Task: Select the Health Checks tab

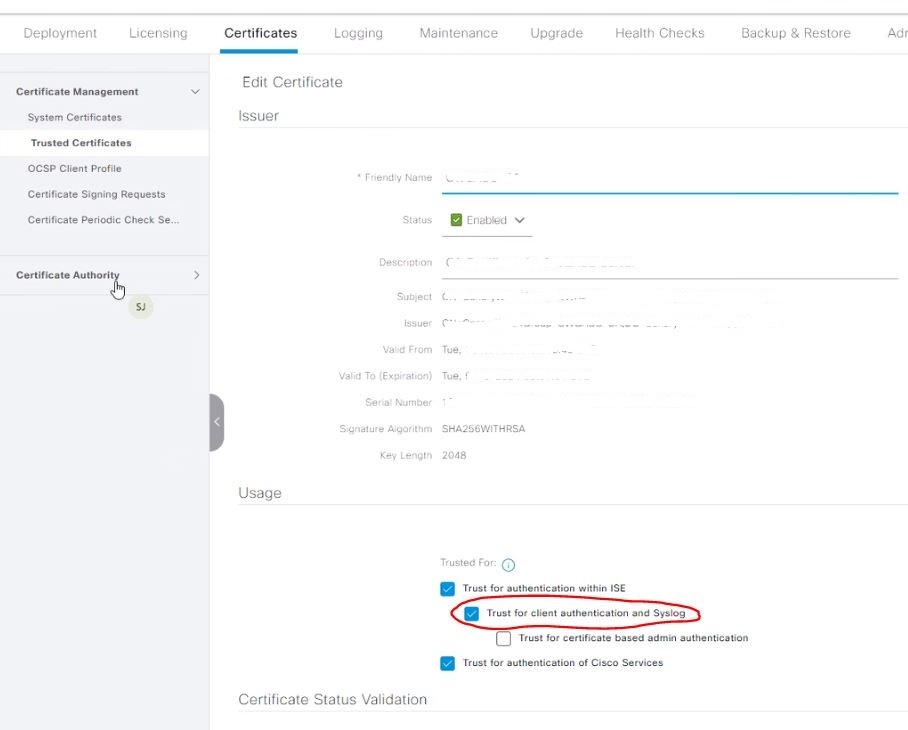Action: (x=659, y=33)
